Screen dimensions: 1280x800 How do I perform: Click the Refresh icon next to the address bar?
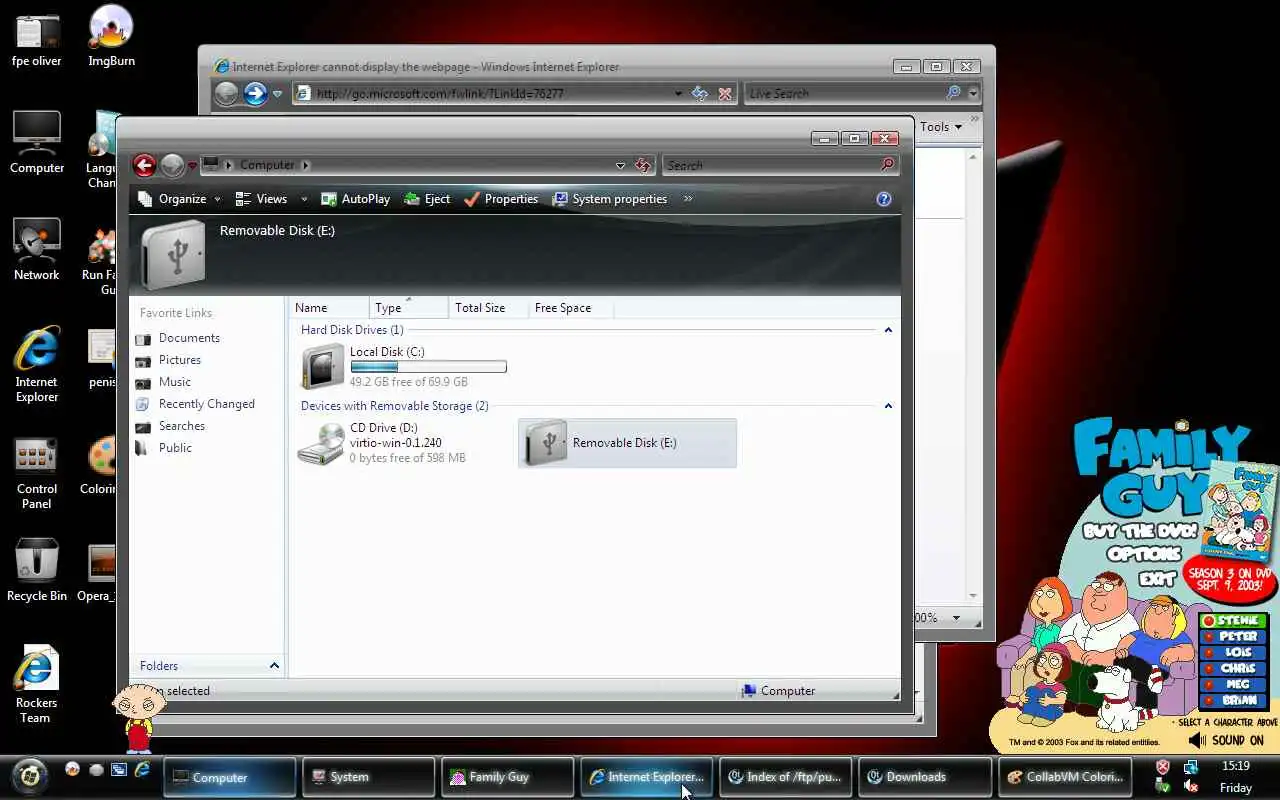click(x=643, y=166)
